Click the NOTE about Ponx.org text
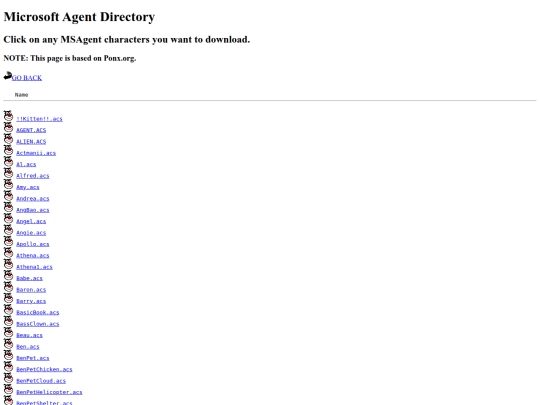The width and height of the screenshot is (540, 405). [70, 58]
